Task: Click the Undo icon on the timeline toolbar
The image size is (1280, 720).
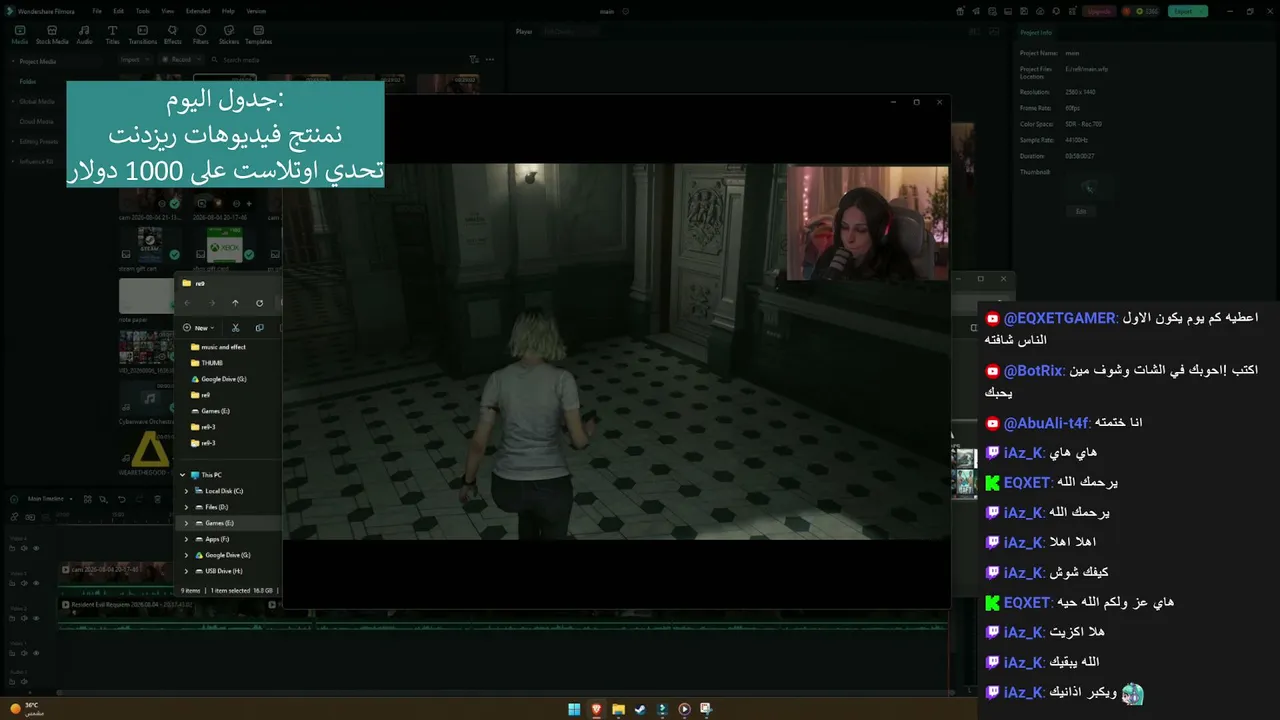Action: [122, 499]
